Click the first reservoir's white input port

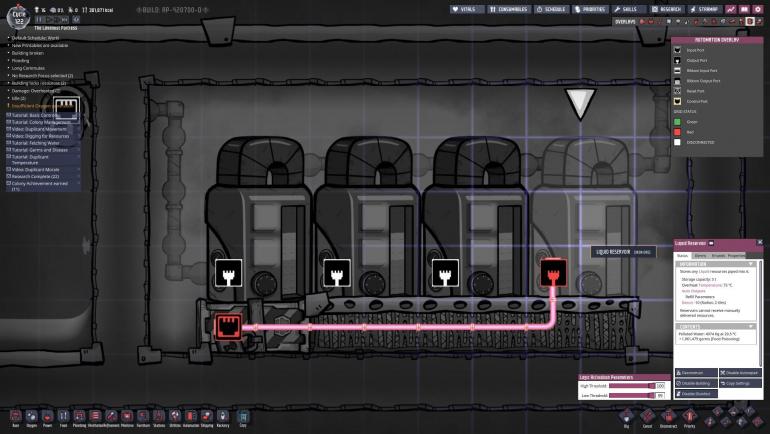[228, 273]
